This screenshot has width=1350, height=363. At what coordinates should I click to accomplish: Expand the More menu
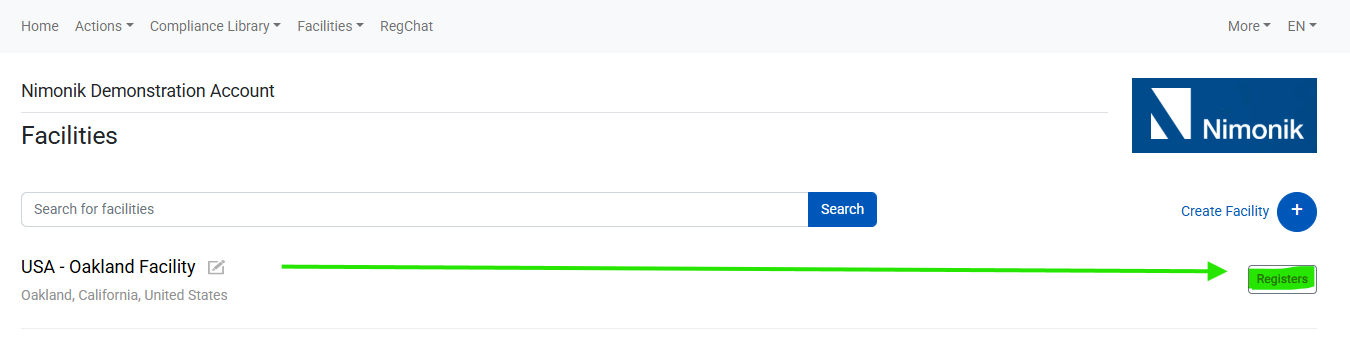[x=1249, y=26]
